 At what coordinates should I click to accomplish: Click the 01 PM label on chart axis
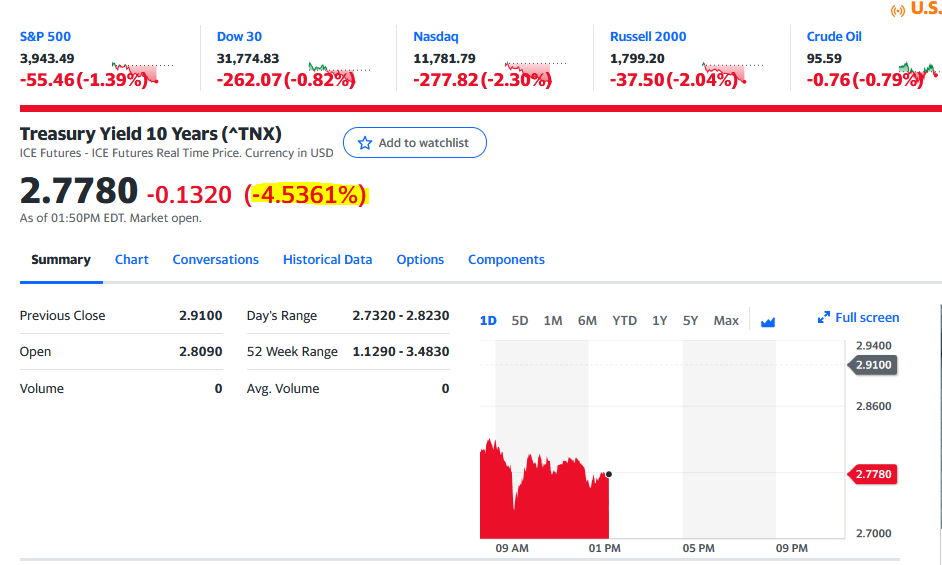pos(604,548)
